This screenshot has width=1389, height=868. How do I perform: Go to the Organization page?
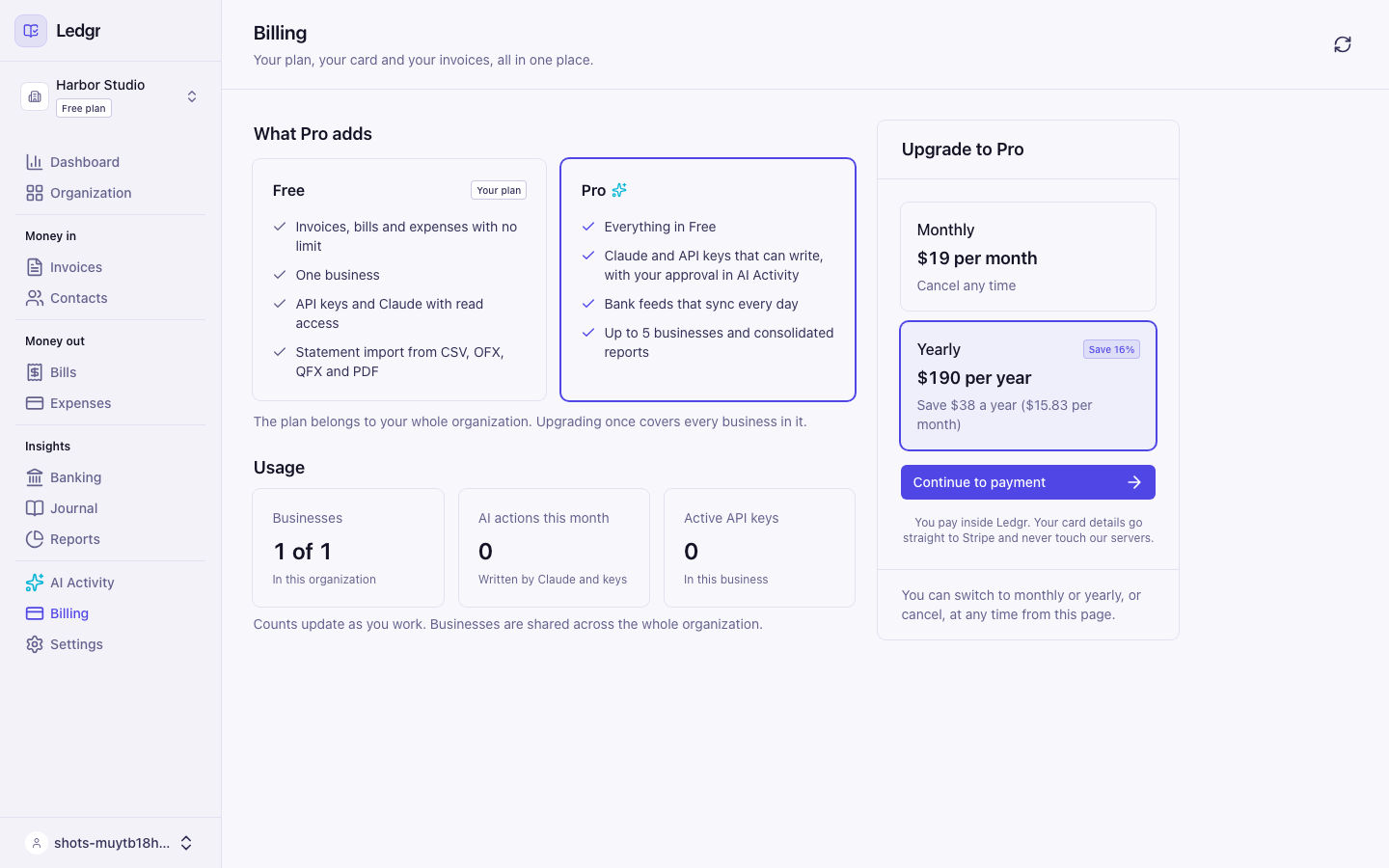coord(110,193)
